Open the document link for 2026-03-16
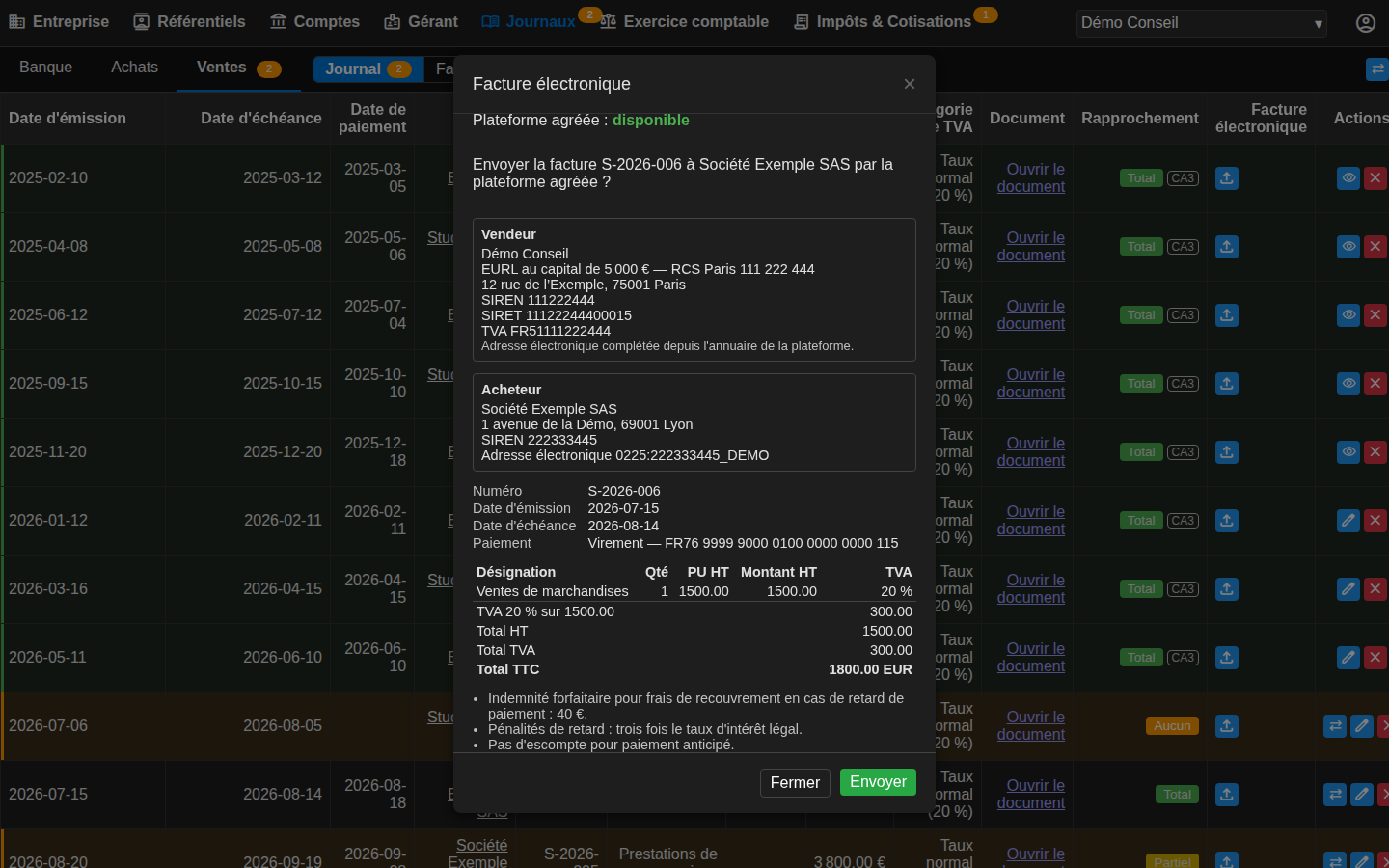Screen dimensions: 1389x868 pyautogui.click(x=1031, y=589)
